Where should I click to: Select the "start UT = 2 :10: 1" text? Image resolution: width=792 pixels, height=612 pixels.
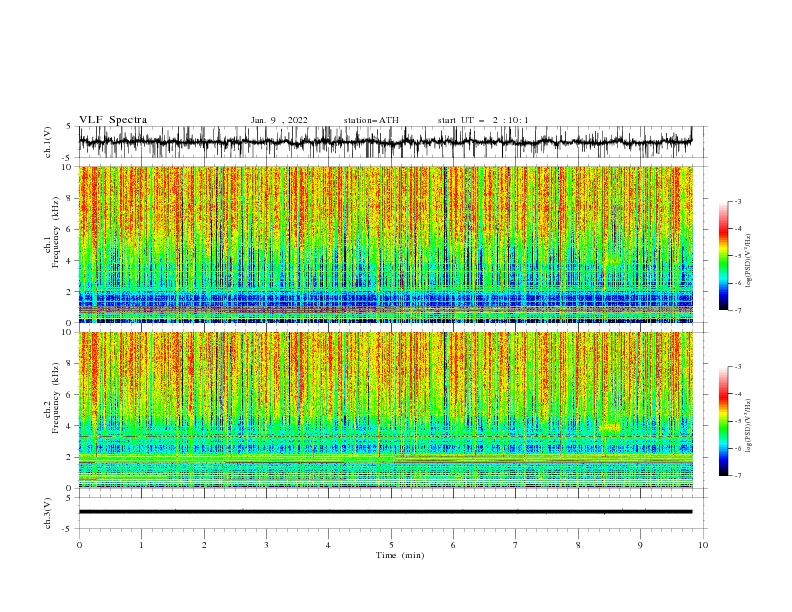483,120
